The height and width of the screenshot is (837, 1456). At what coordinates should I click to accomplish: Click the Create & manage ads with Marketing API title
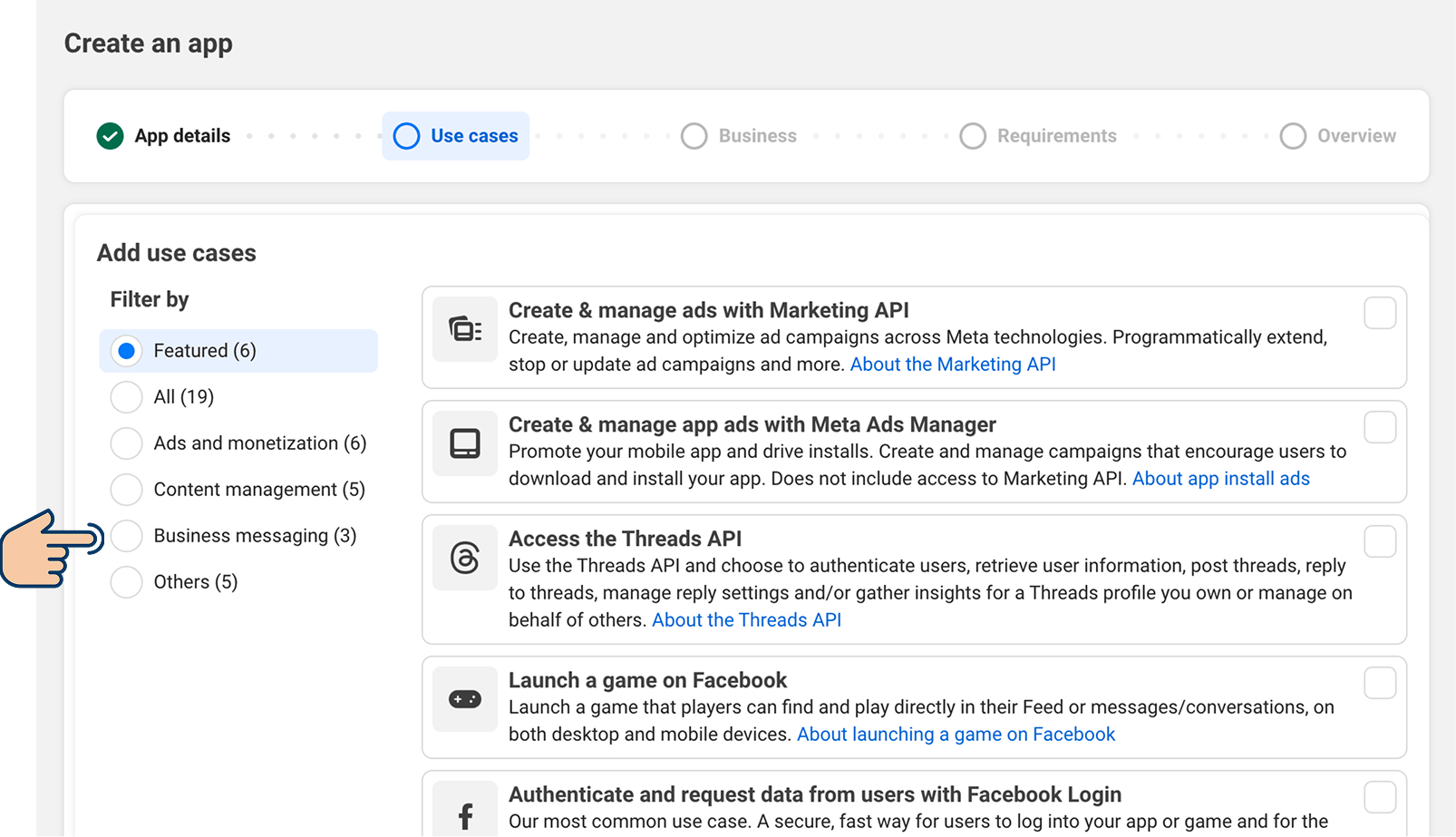point(709,310)
